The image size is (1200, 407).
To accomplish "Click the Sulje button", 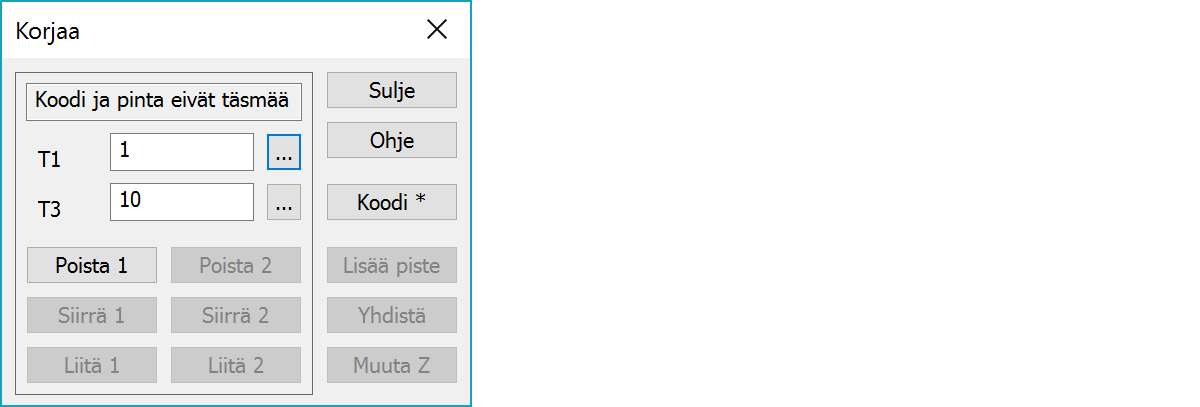I will (391, 90).
